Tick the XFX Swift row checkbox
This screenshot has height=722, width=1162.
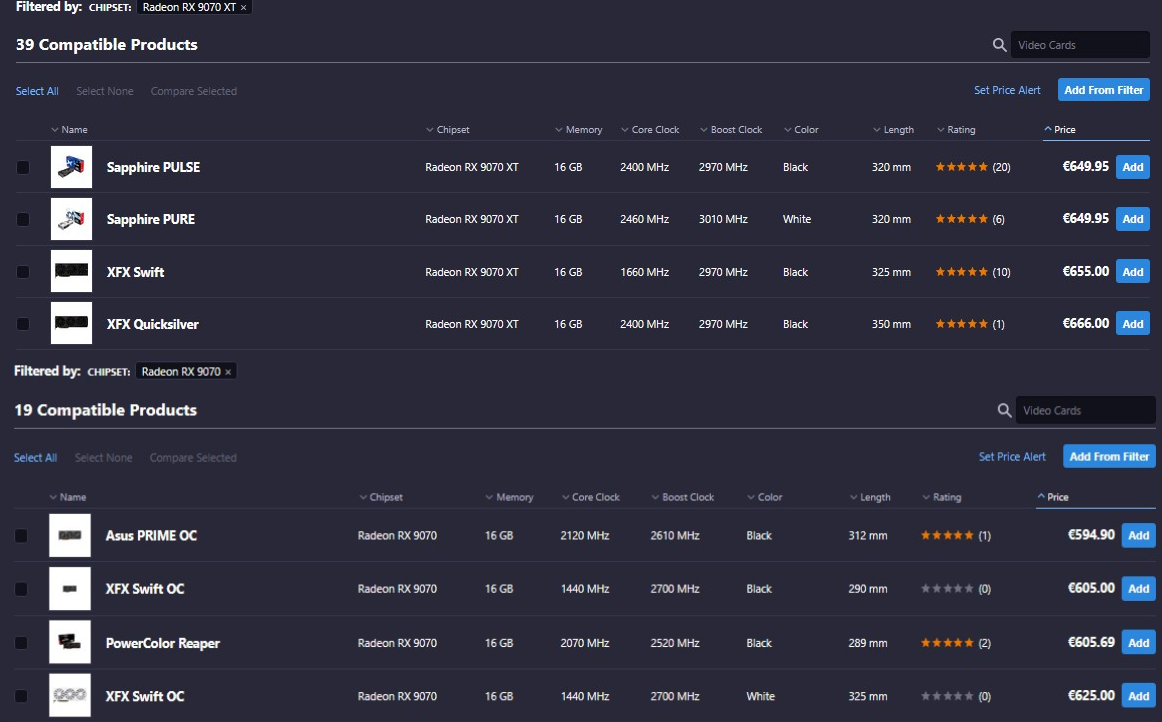[23, 272]
